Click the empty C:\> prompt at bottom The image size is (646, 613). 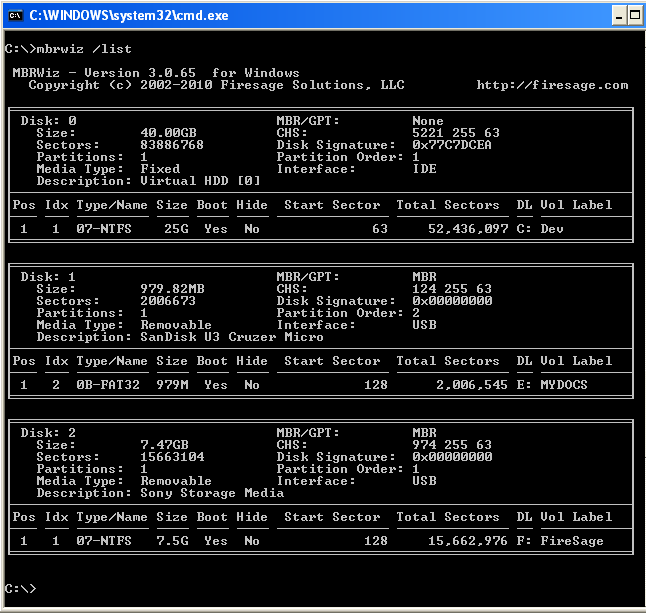(20, 589)
